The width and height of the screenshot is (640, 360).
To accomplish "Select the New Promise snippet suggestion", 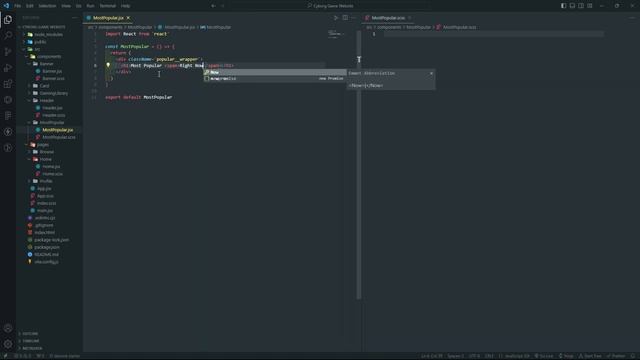I will coord(275,78).
